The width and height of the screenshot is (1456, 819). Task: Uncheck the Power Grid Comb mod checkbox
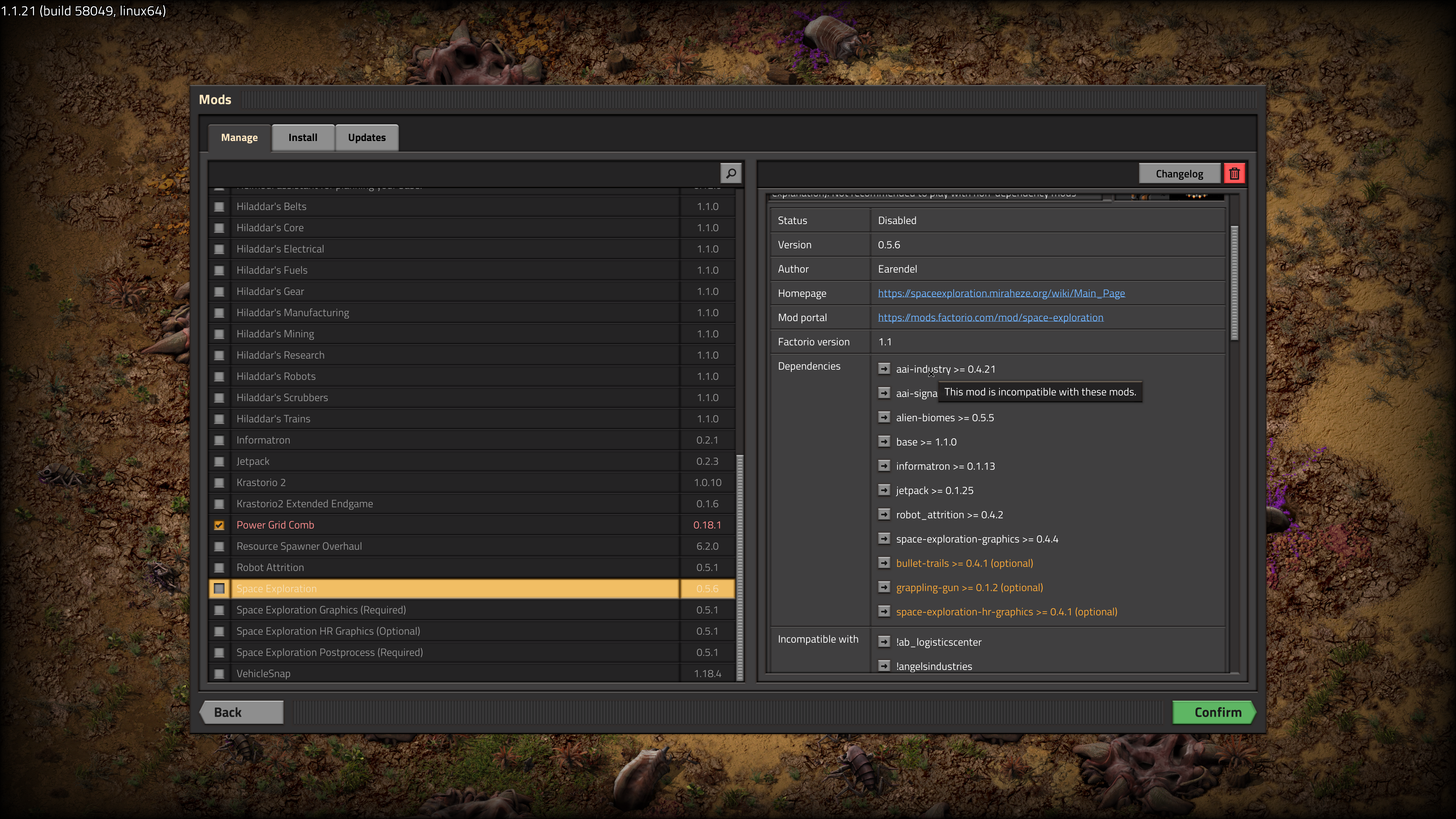pos(219,525)
